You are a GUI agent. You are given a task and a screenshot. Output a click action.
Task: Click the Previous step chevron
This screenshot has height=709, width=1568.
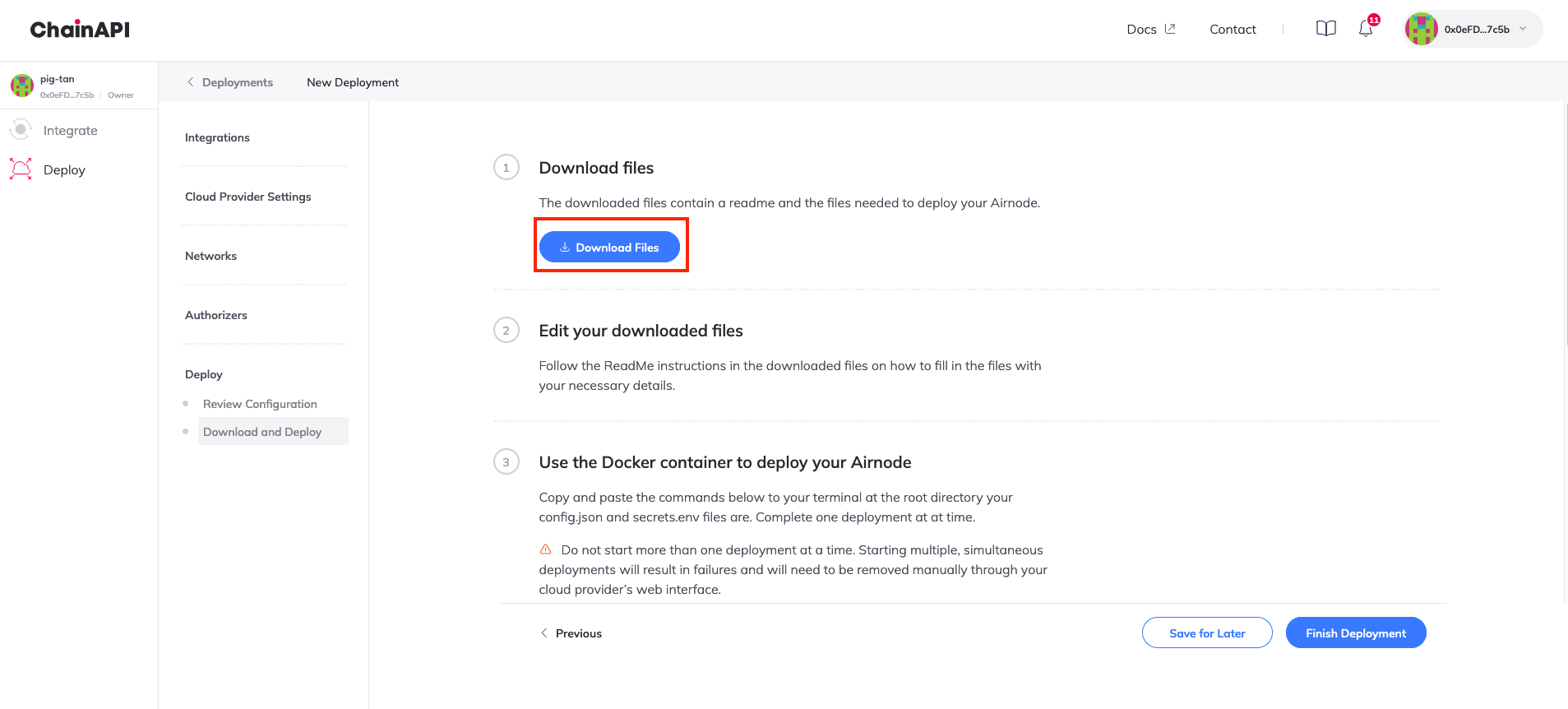coord(543,633)
